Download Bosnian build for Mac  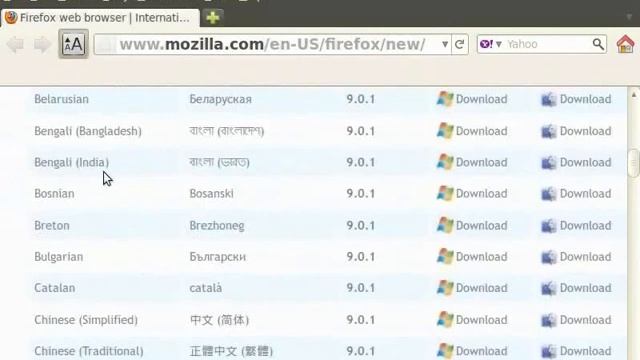point(576,193)
